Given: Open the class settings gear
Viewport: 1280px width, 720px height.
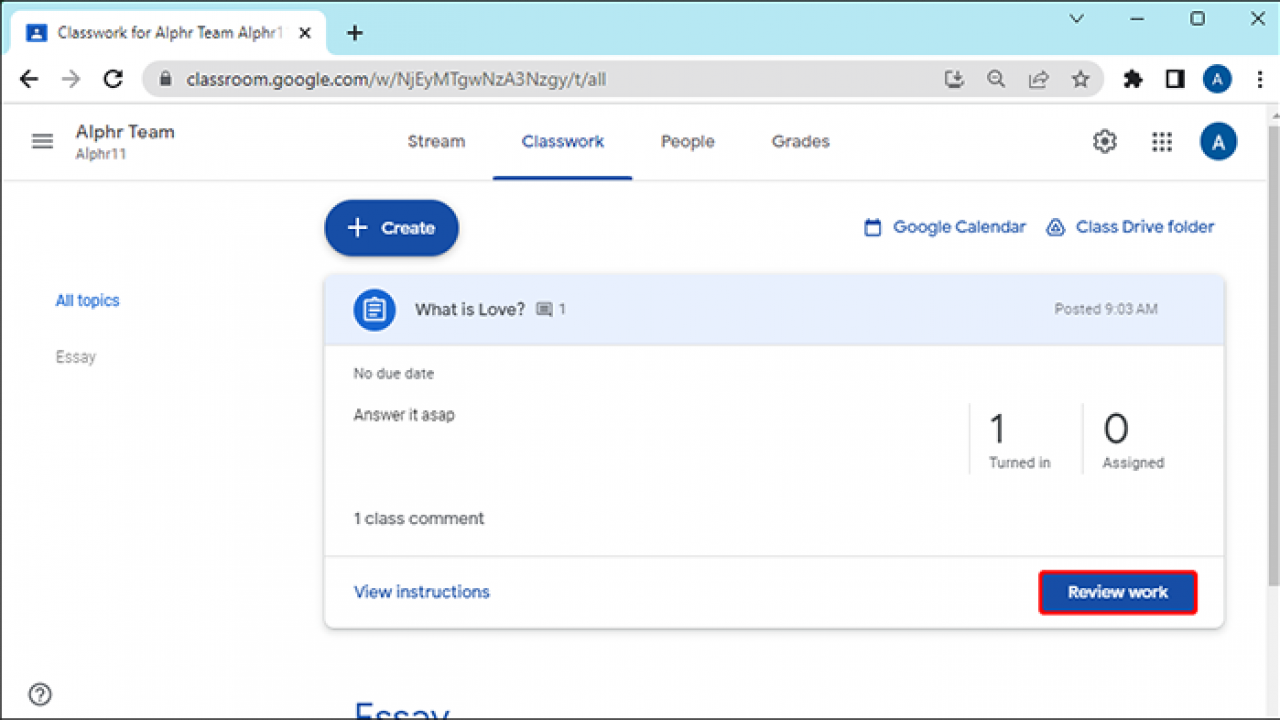Looking at the screenshot, I should click(1104, 141).
